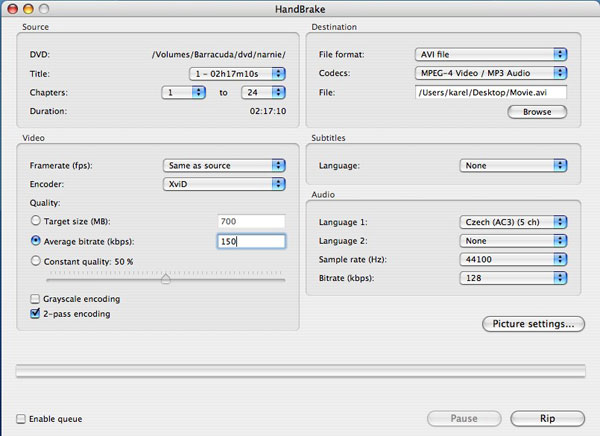The image size is (600, 436).
Task: Select the Constant quality radio button
Action: [x=36, y=261]
